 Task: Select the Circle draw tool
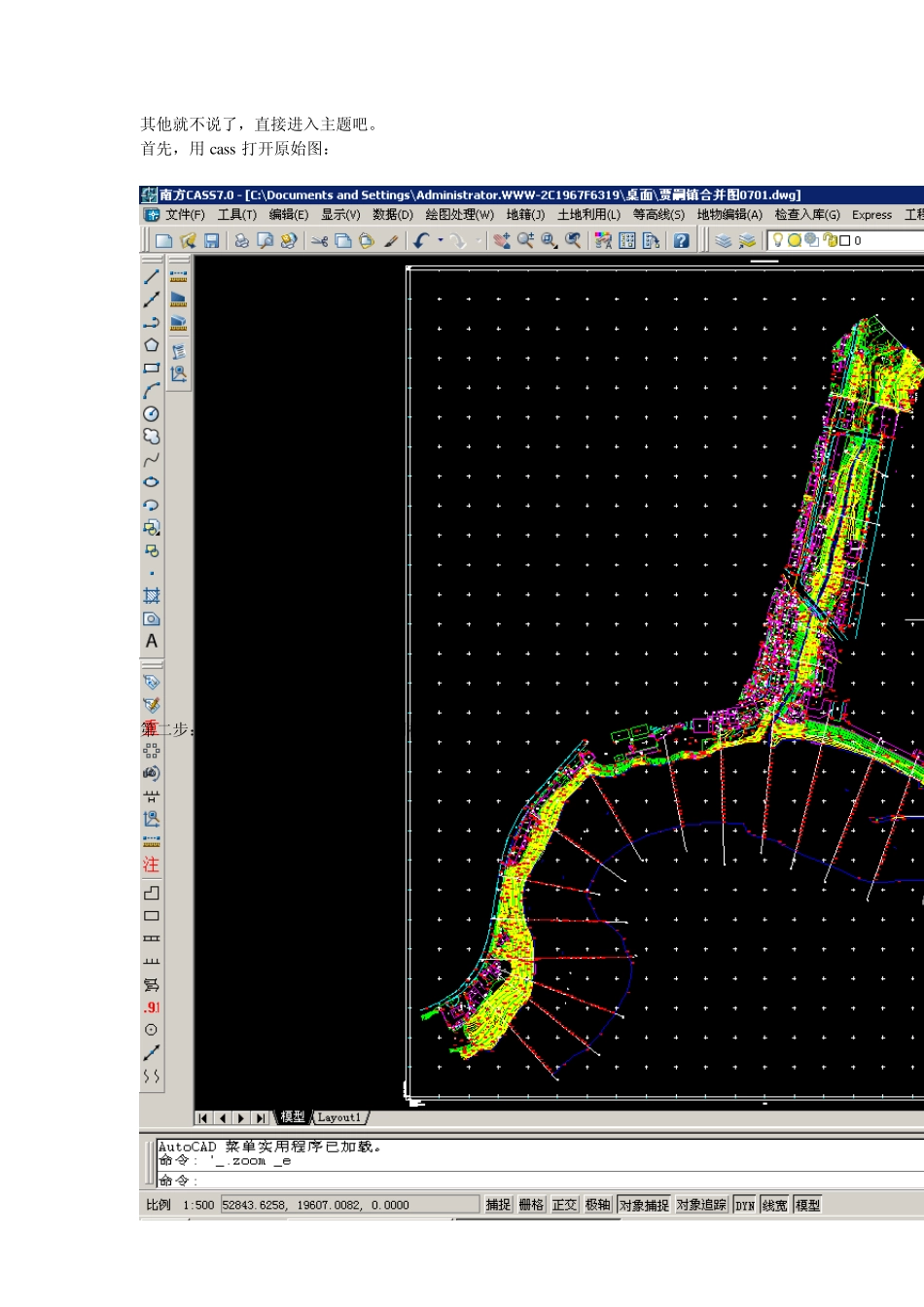pyautogui.click(x=152, y=413)
